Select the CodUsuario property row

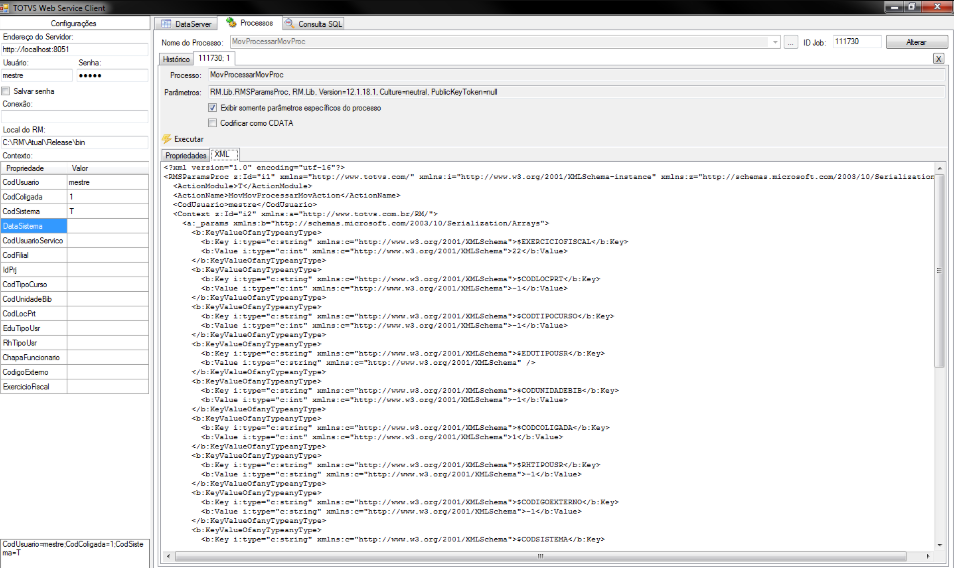pyautogui.click(x=74, y=182)
